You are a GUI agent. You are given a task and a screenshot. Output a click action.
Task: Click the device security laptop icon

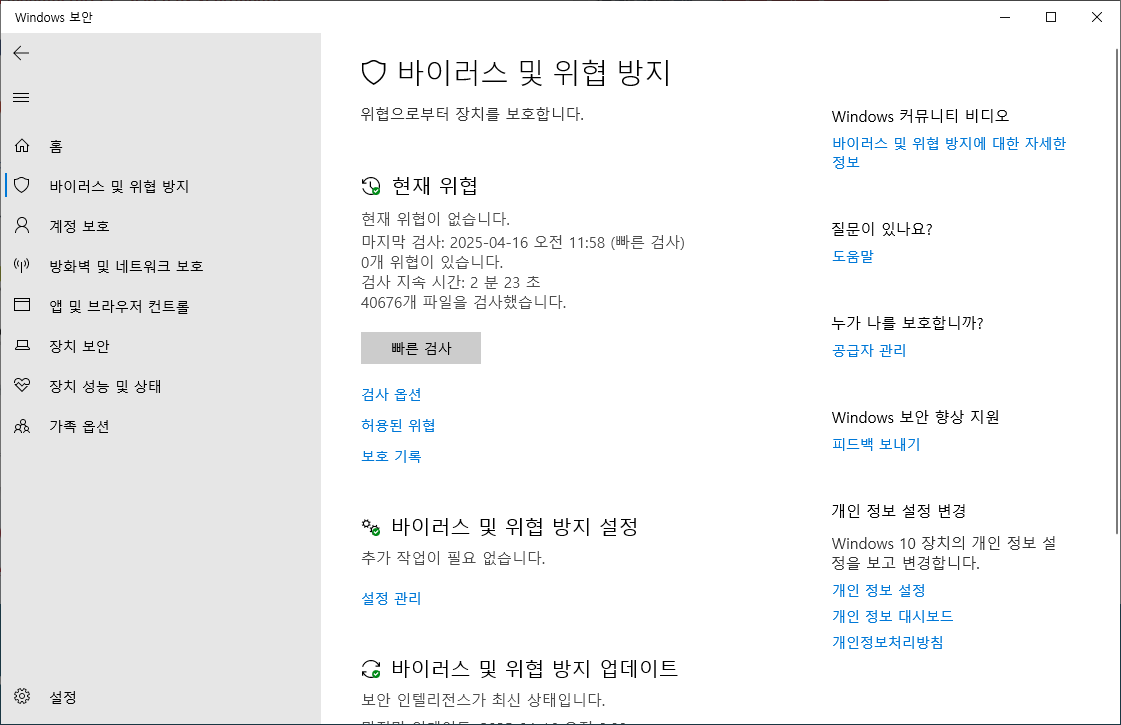point(22,346)
